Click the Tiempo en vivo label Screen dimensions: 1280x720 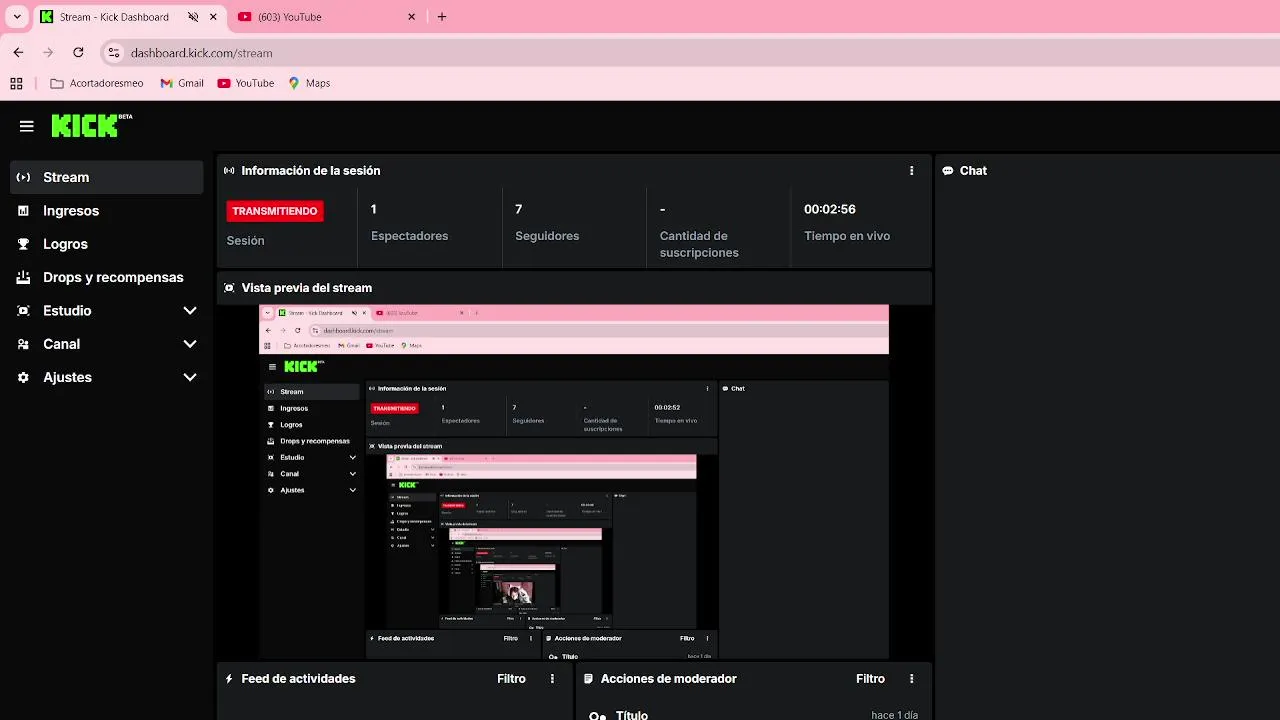pyautogui.click(x=847, y=236)
